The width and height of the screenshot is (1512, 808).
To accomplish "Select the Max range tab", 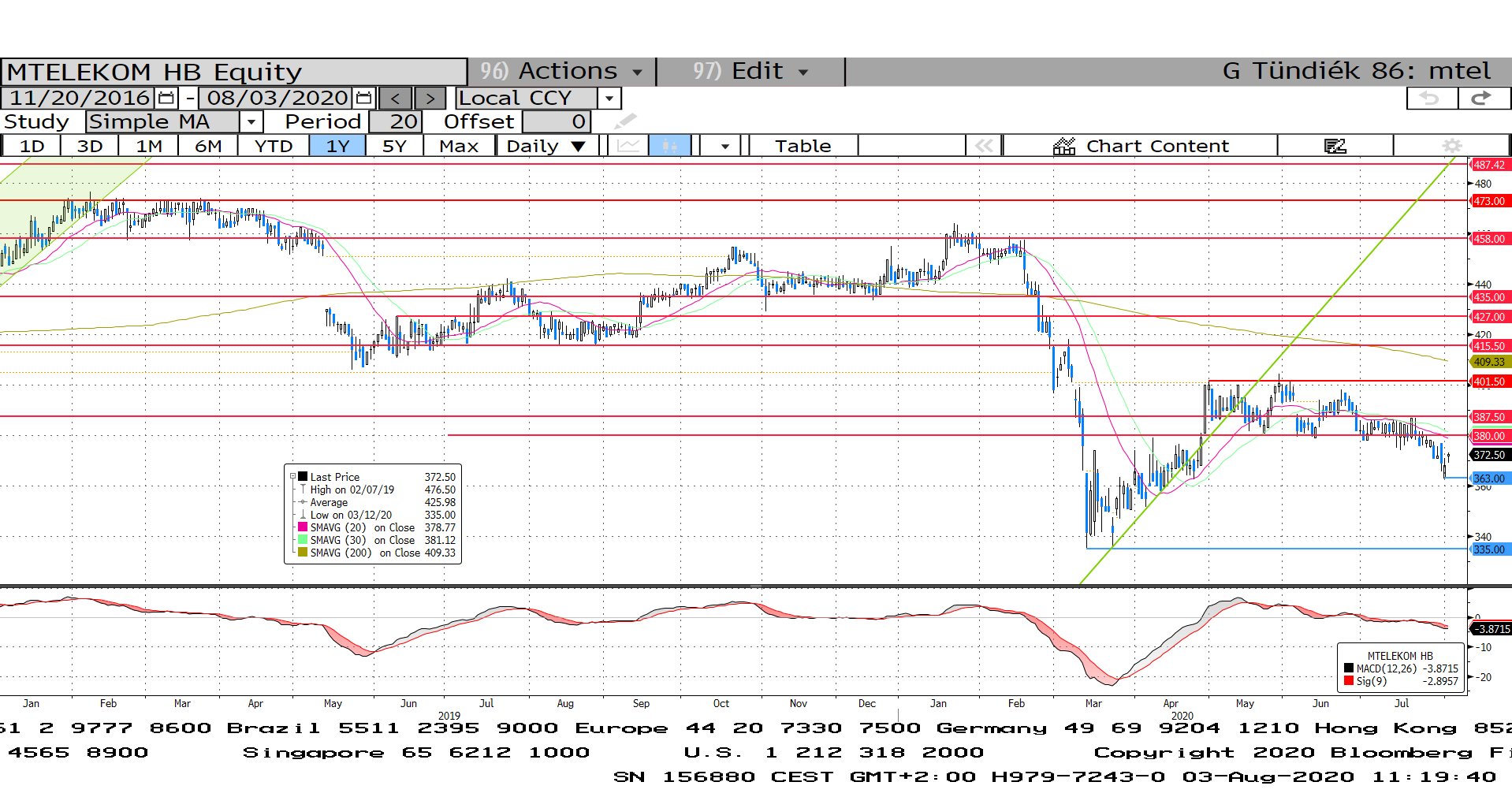I will coord(459,146).
